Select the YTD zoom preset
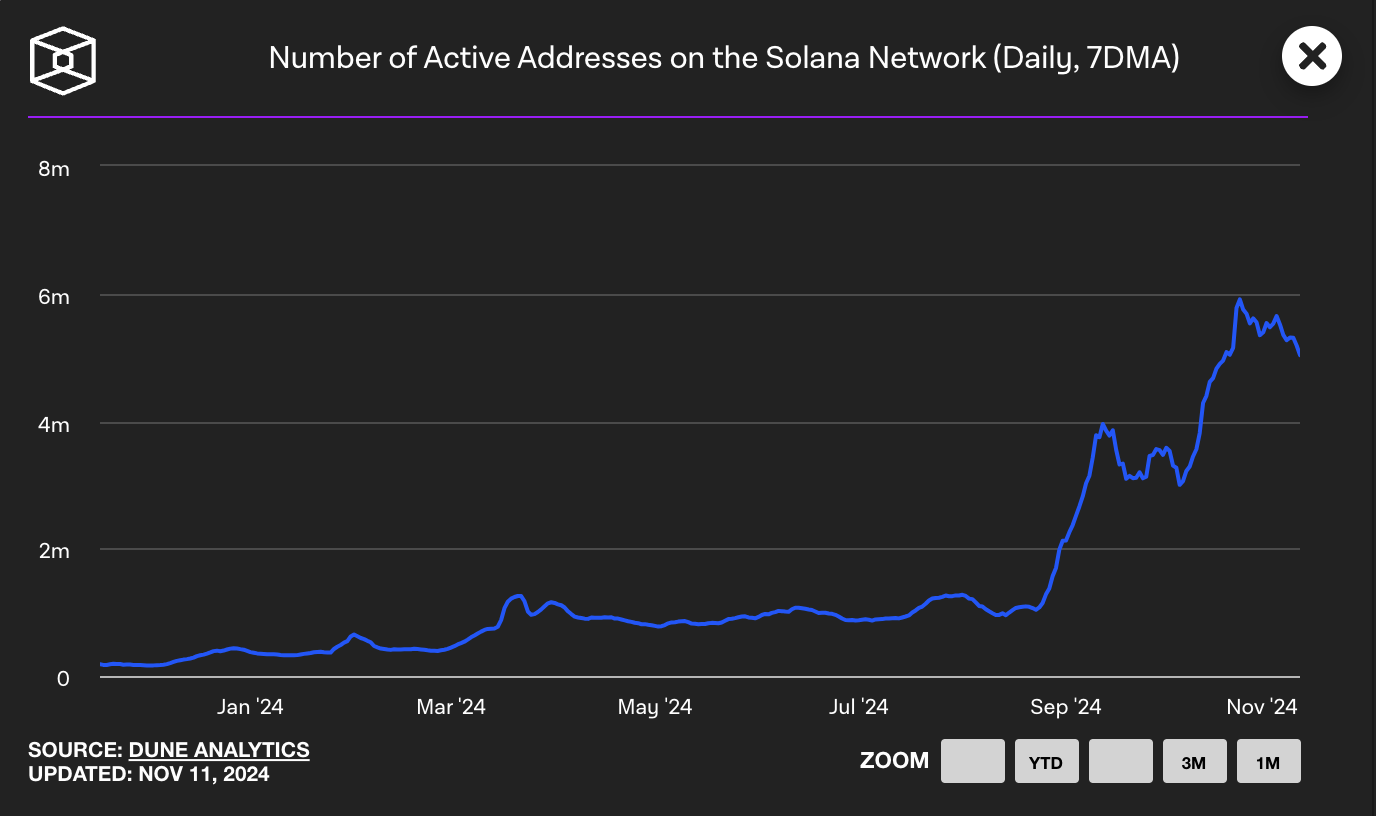 coord(1046,760)
